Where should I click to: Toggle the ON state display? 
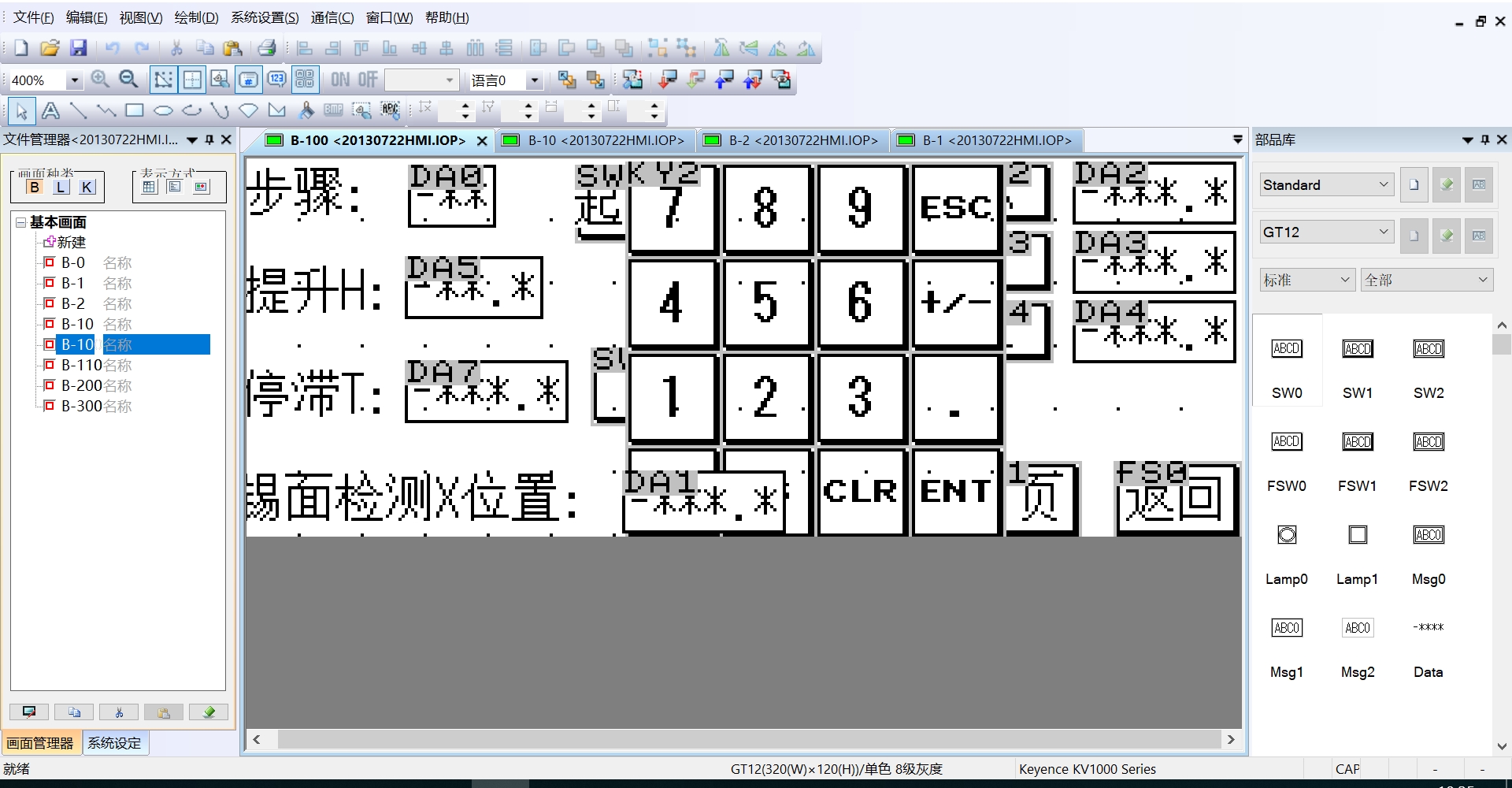tap(341, 80)
